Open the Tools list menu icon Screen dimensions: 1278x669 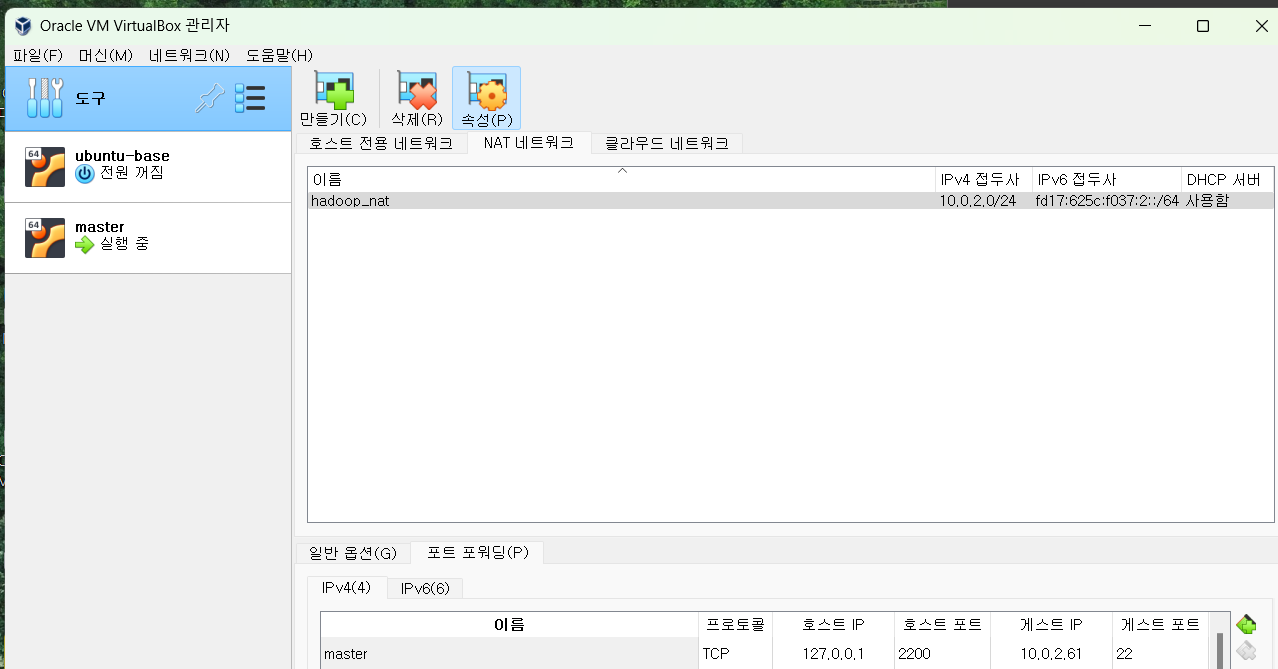pos(250,98)
